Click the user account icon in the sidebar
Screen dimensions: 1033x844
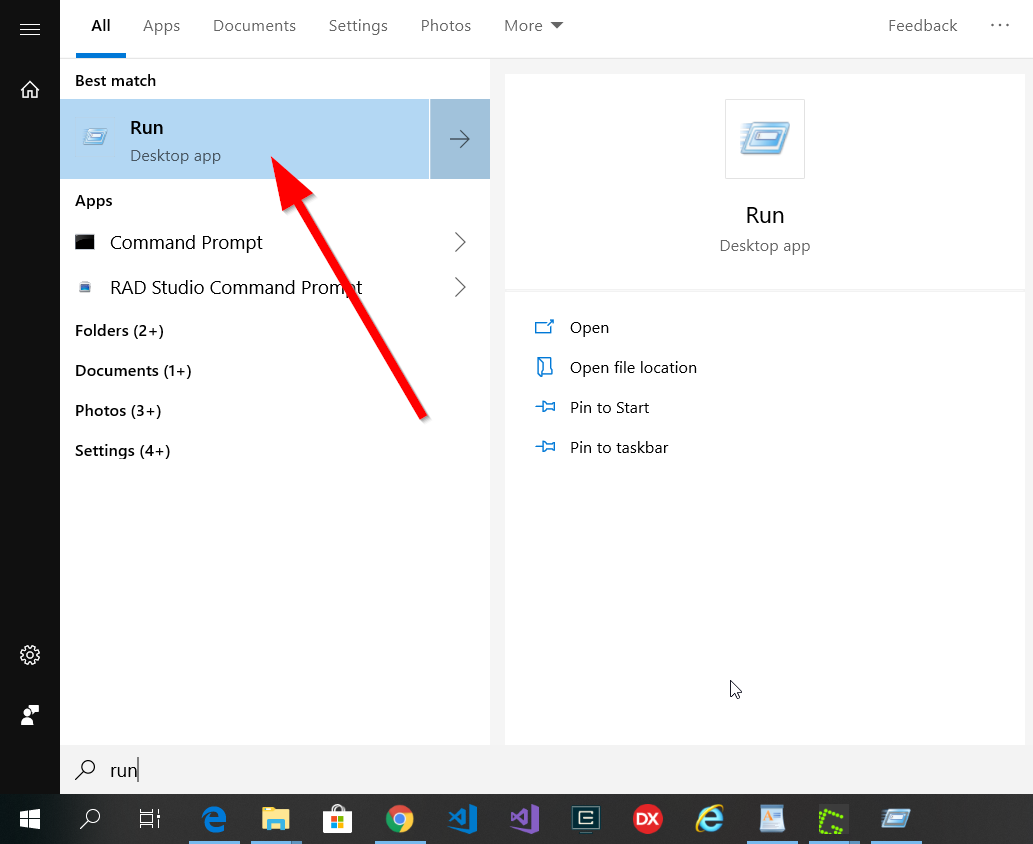pyautogui.click(x=30, y=715)
